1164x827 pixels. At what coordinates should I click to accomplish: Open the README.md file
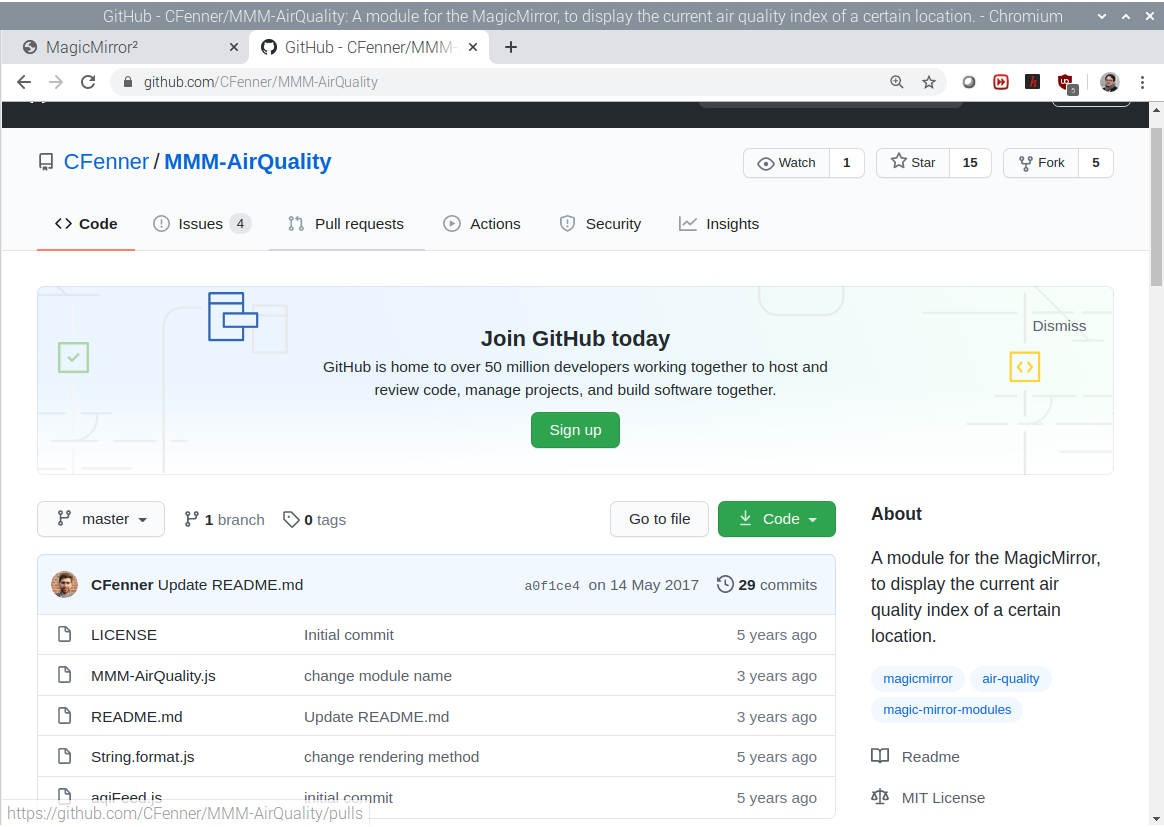[x=137, y=717]
